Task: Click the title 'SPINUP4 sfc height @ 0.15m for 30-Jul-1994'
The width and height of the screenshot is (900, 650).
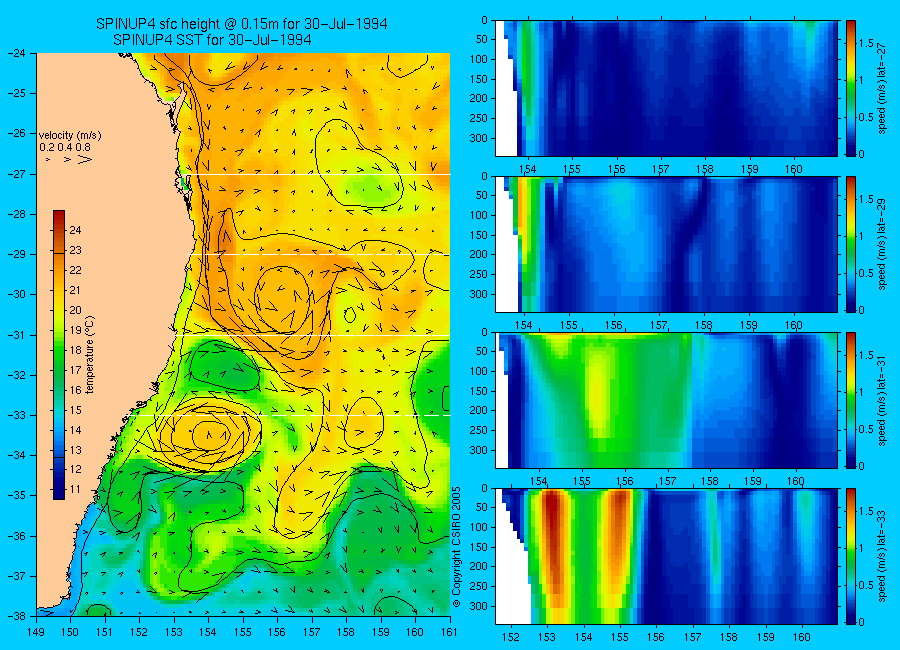Action: (x=242, y=24)
